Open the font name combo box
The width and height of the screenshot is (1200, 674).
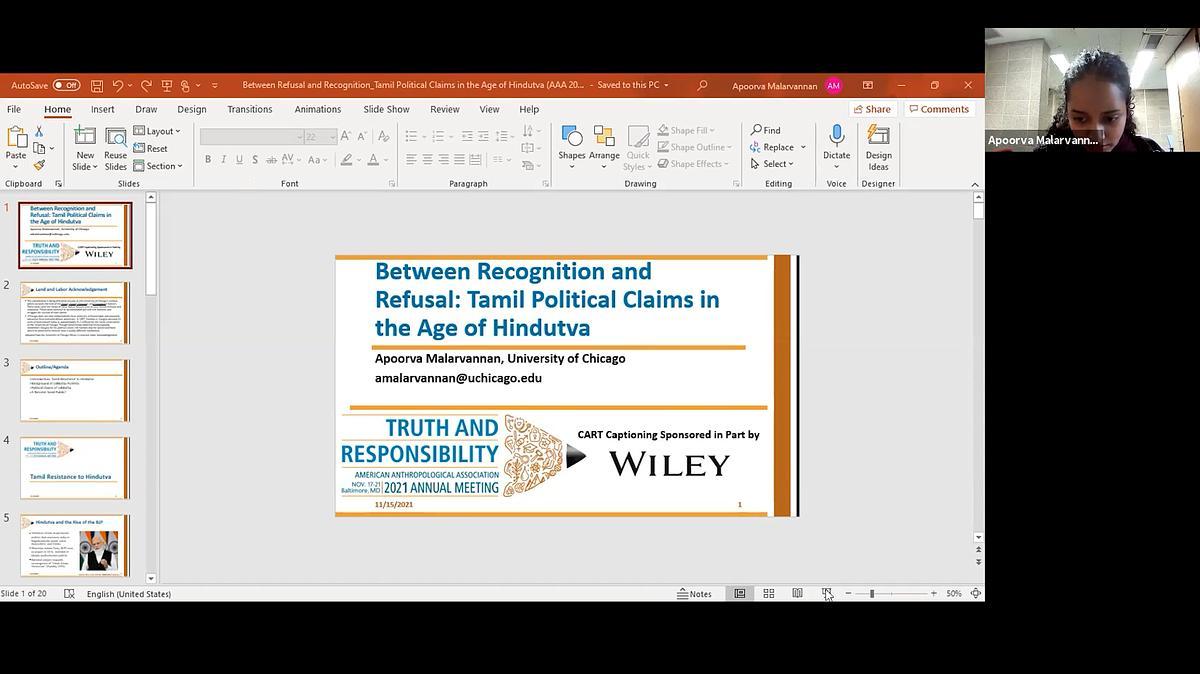tap(250, 136)
